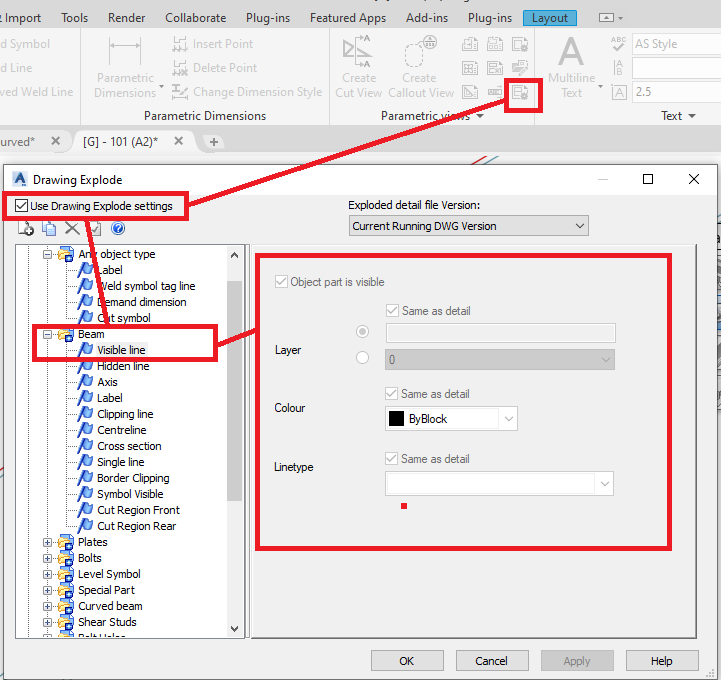Switch to the [G] - 101 (A2)* drawing tab
Screen dimensions: 721x680
click(x=120, y=142)
